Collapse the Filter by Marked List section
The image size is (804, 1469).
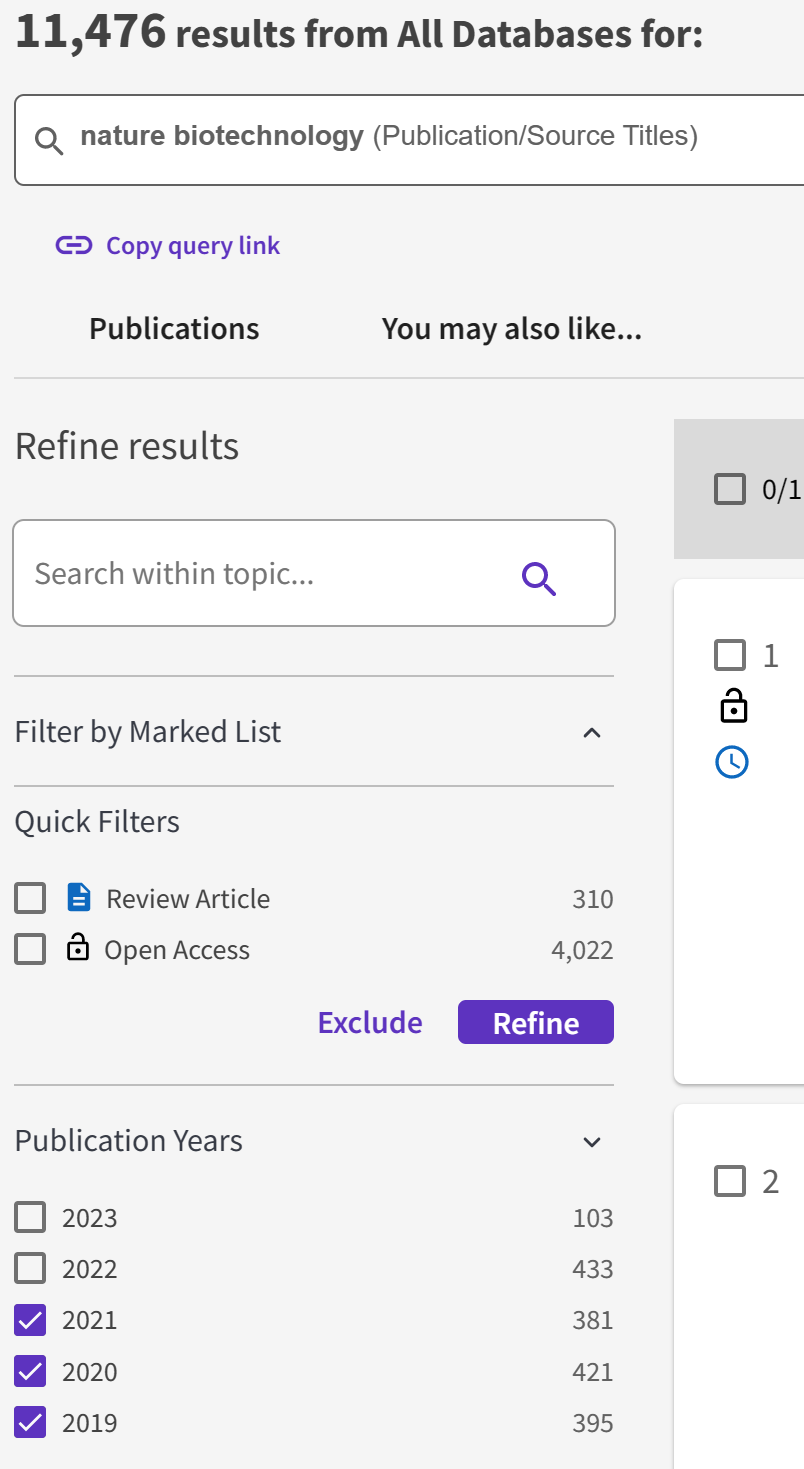(x=592, y=733)
